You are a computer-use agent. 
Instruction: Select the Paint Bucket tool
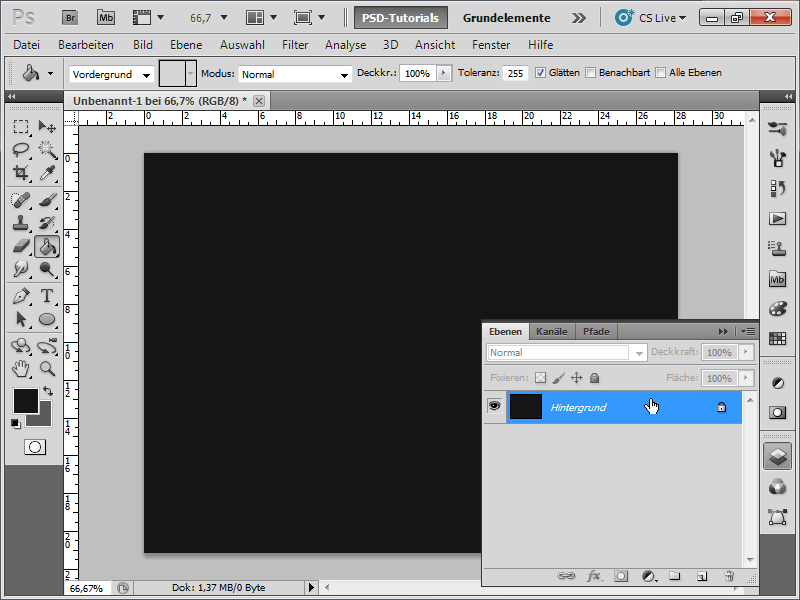(47, 247)
